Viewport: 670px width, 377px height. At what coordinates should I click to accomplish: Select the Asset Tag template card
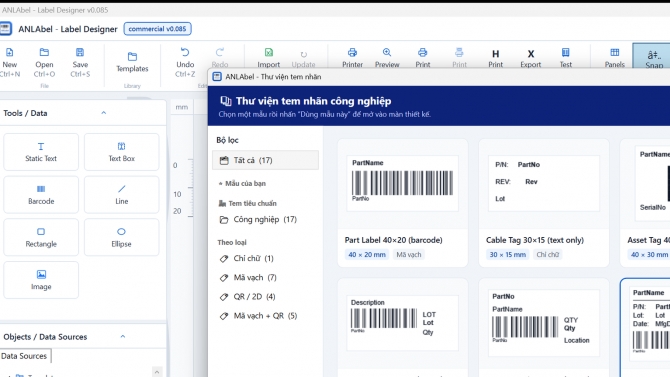click(x=645, y=203)
